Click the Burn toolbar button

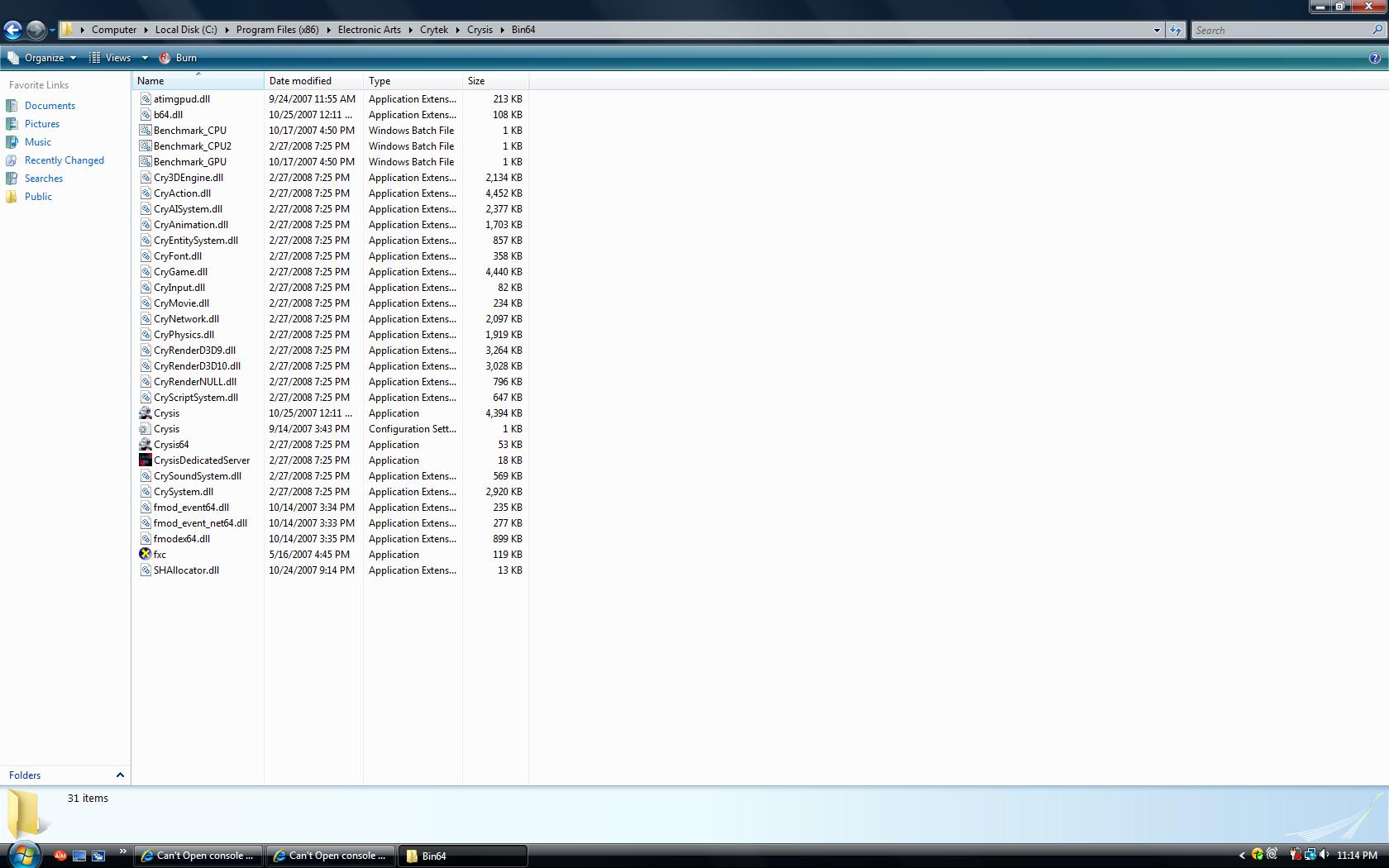178,58
